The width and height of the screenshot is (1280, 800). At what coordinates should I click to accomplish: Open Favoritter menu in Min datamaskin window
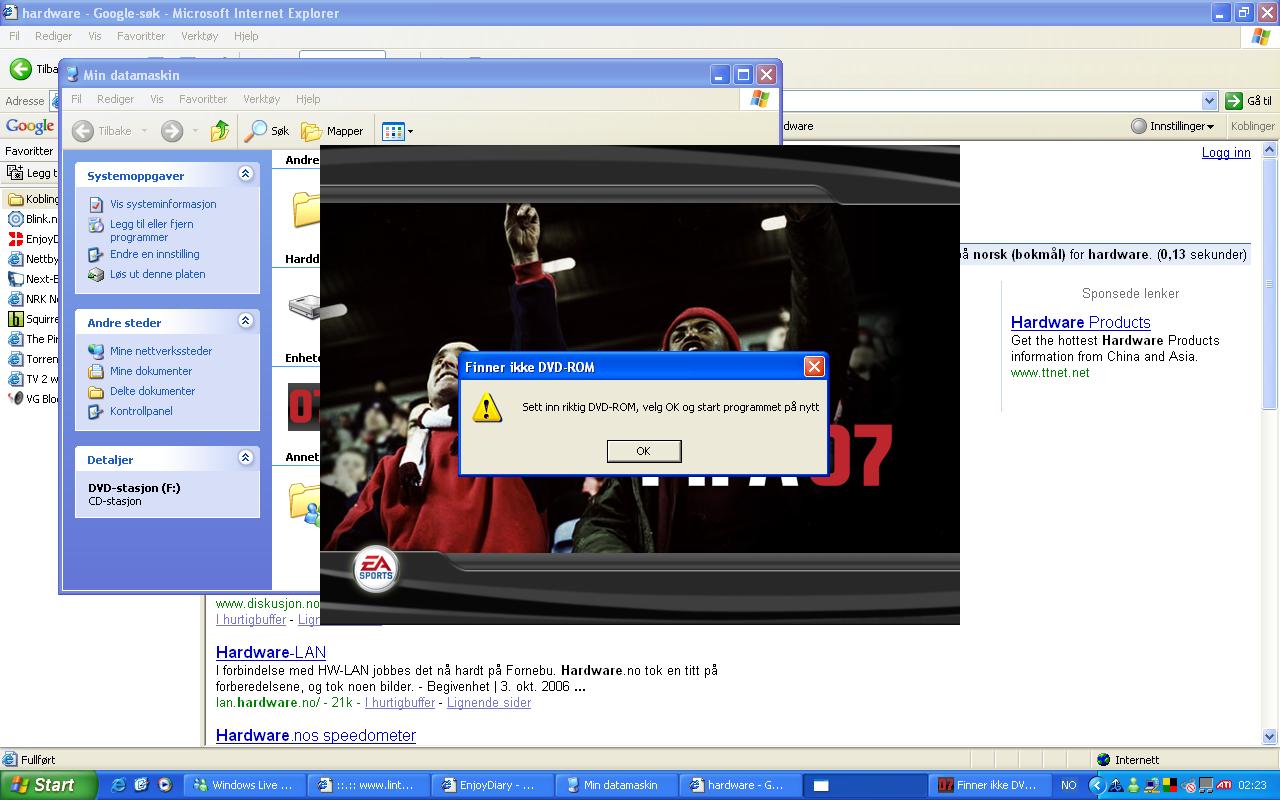point(203,99)
